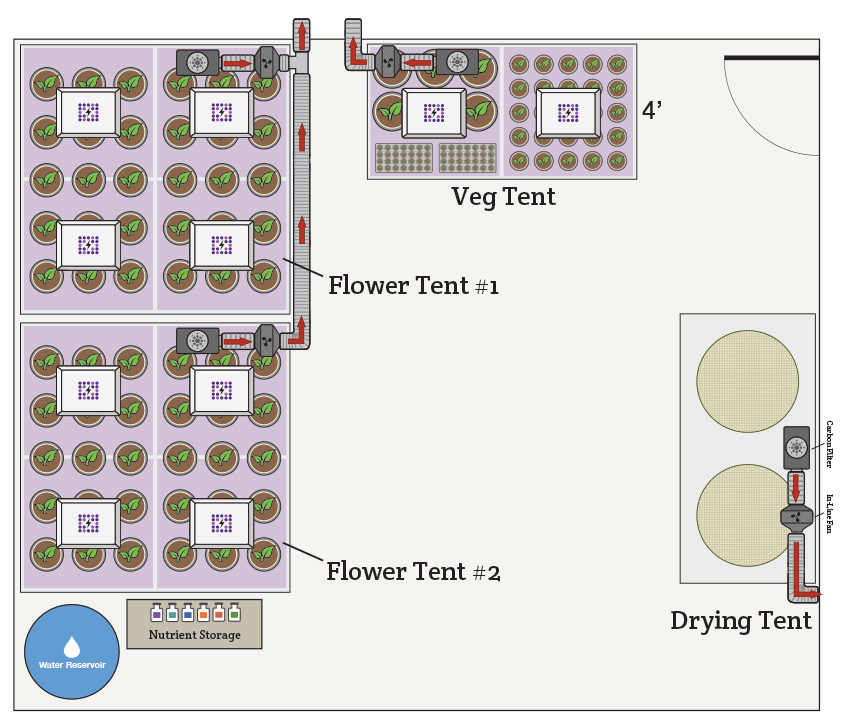Click Flower Tent #2 light nearest carbon filter
The width and height of the screenshot is (846, 712).
point(222,390)
